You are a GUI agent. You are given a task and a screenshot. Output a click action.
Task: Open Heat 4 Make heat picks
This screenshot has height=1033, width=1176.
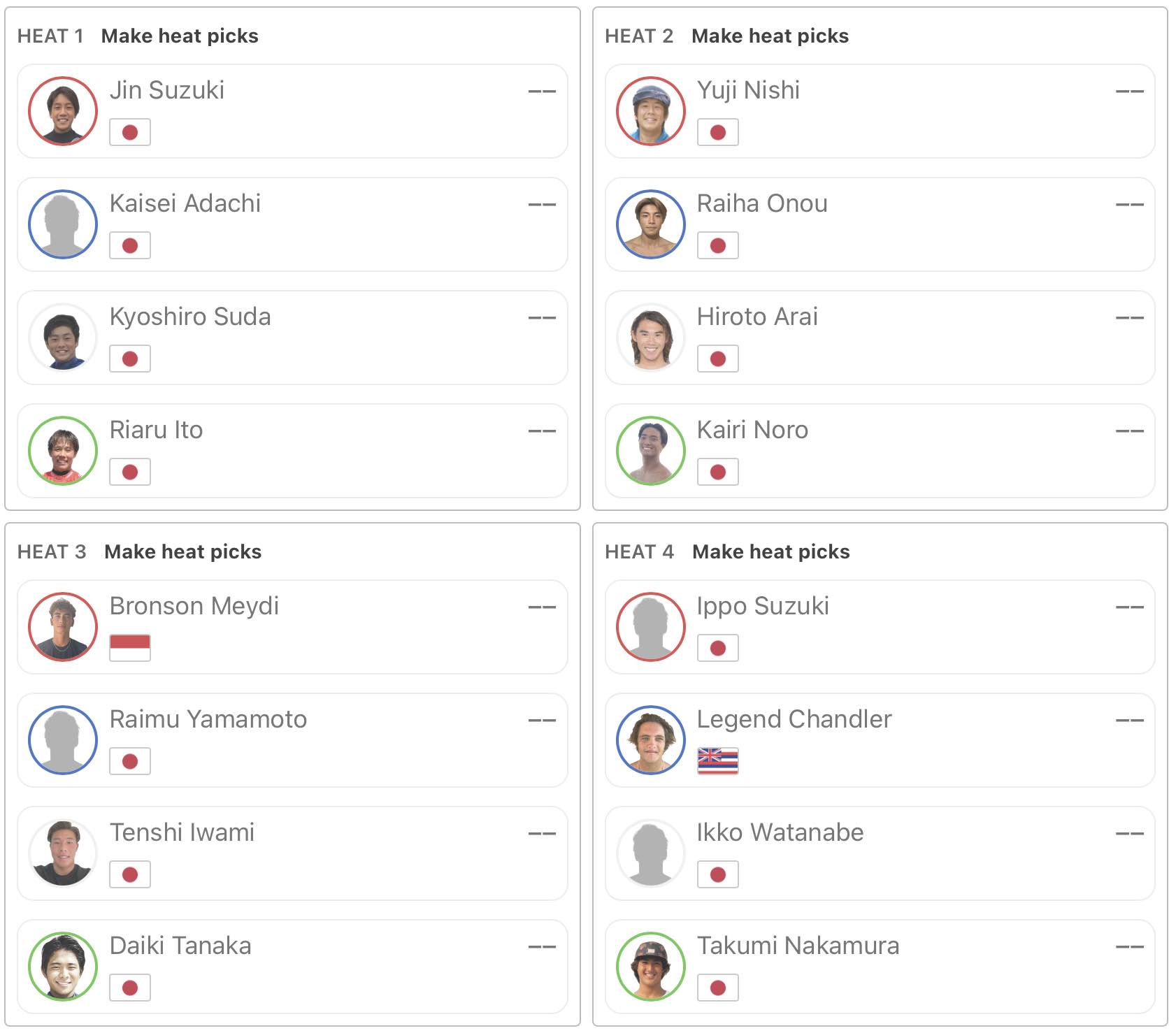coord(770,551)
